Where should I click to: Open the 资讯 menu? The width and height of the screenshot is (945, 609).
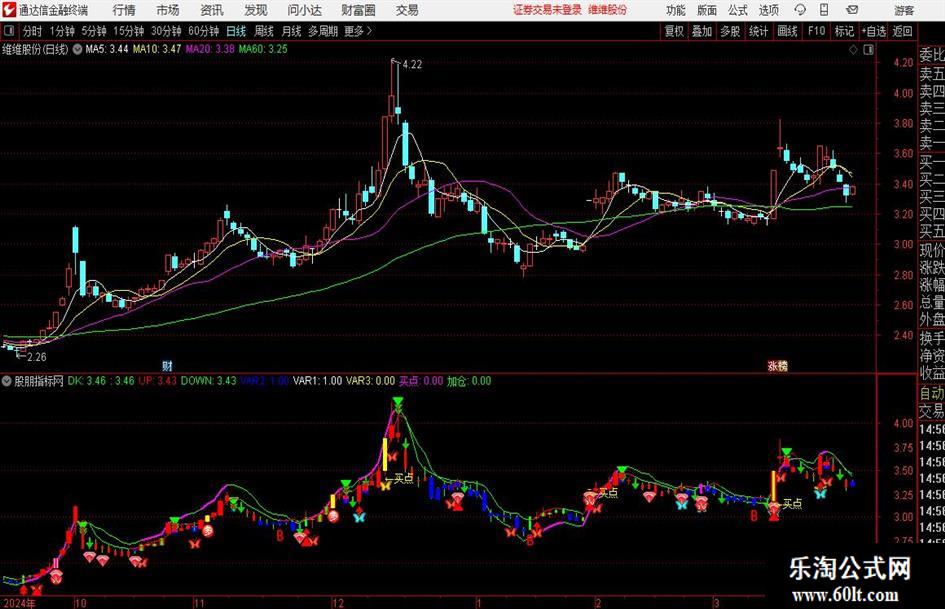[212, 10]
